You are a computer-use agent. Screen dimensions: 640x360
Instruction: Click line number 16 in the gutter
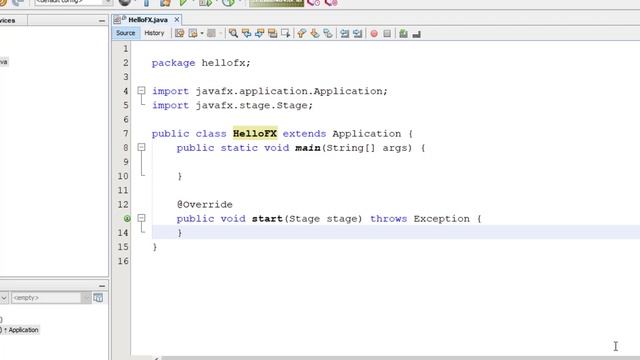[x=123, y=261]
